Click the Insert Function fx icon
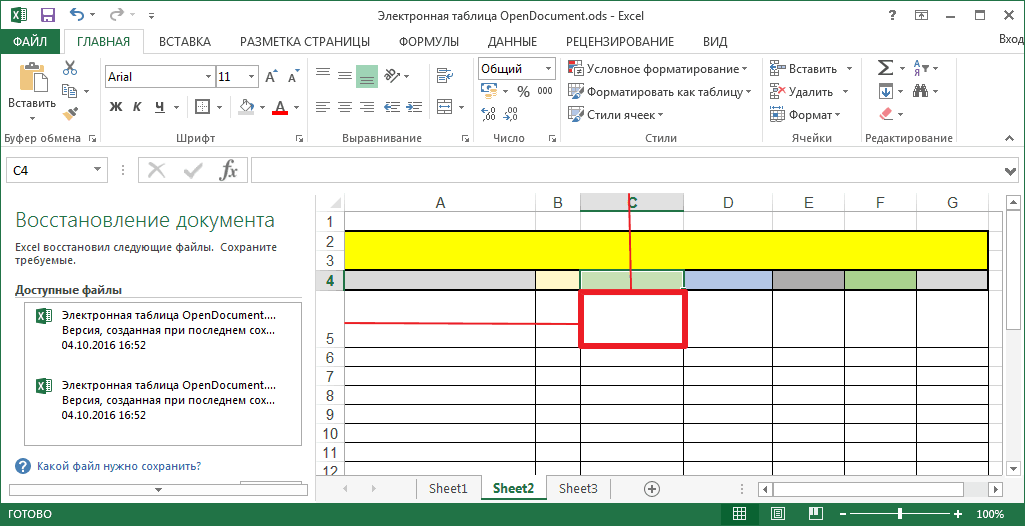Screen dimensions: 1025x526 pos(229,171)
